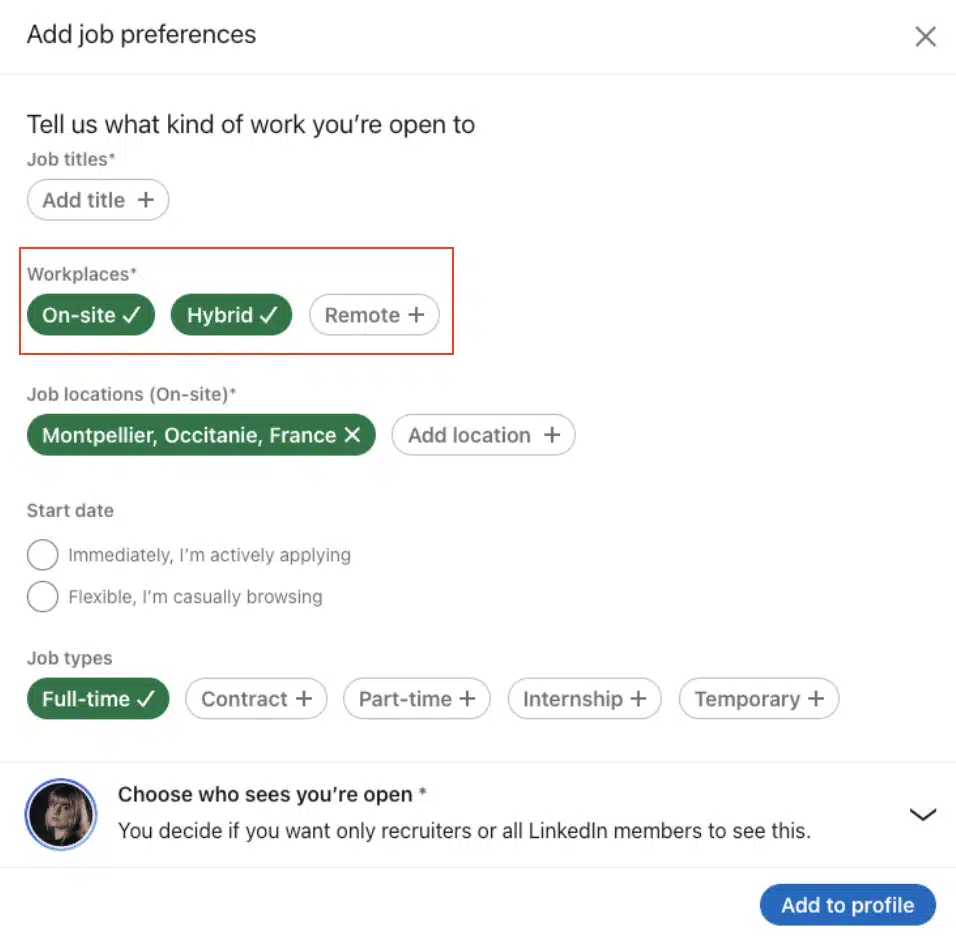This screenshot has width=956, height=936.
Task: Deselect the Hybrid workplace option
Action: click(231, 315)
